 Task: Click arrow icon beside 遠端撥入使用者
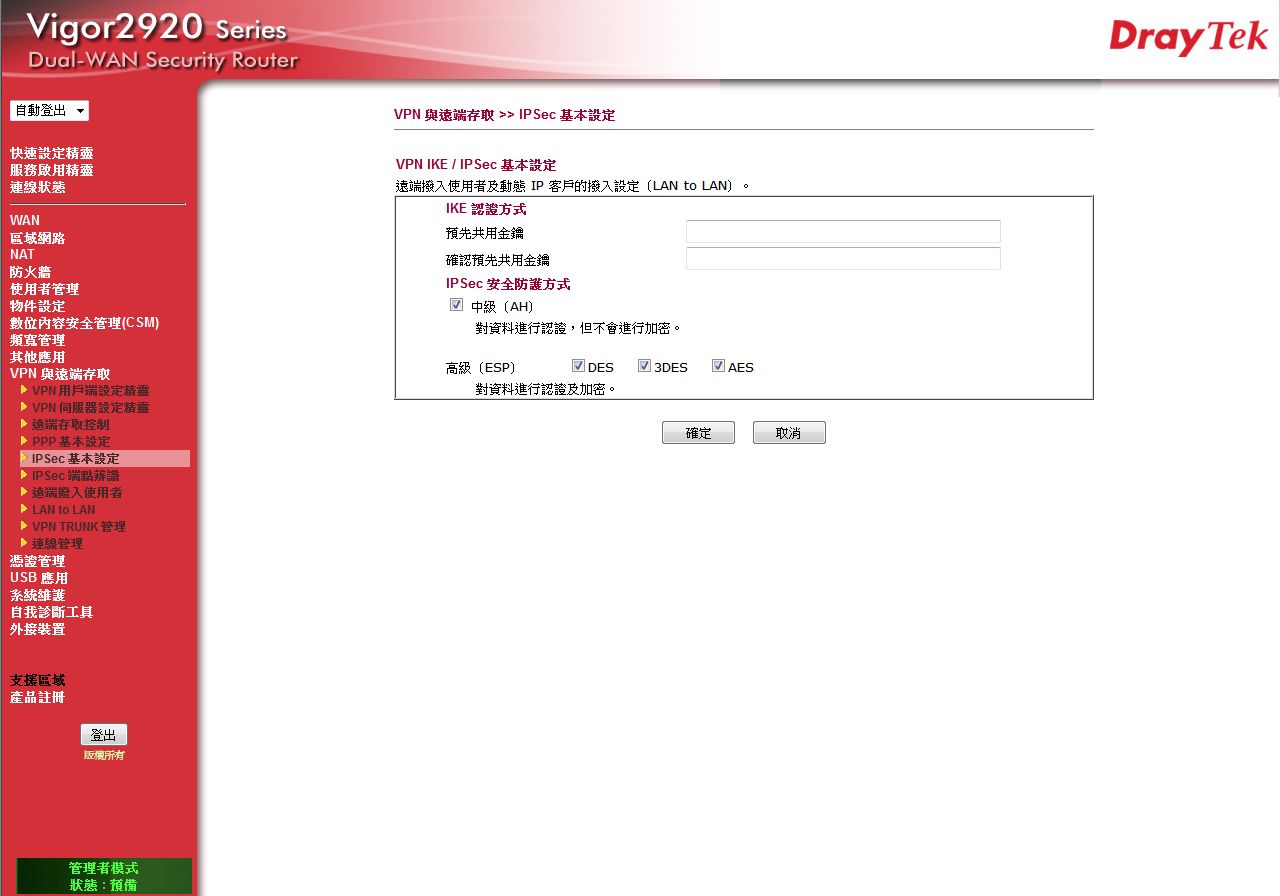pyautogui.click(x=24, y=492)
